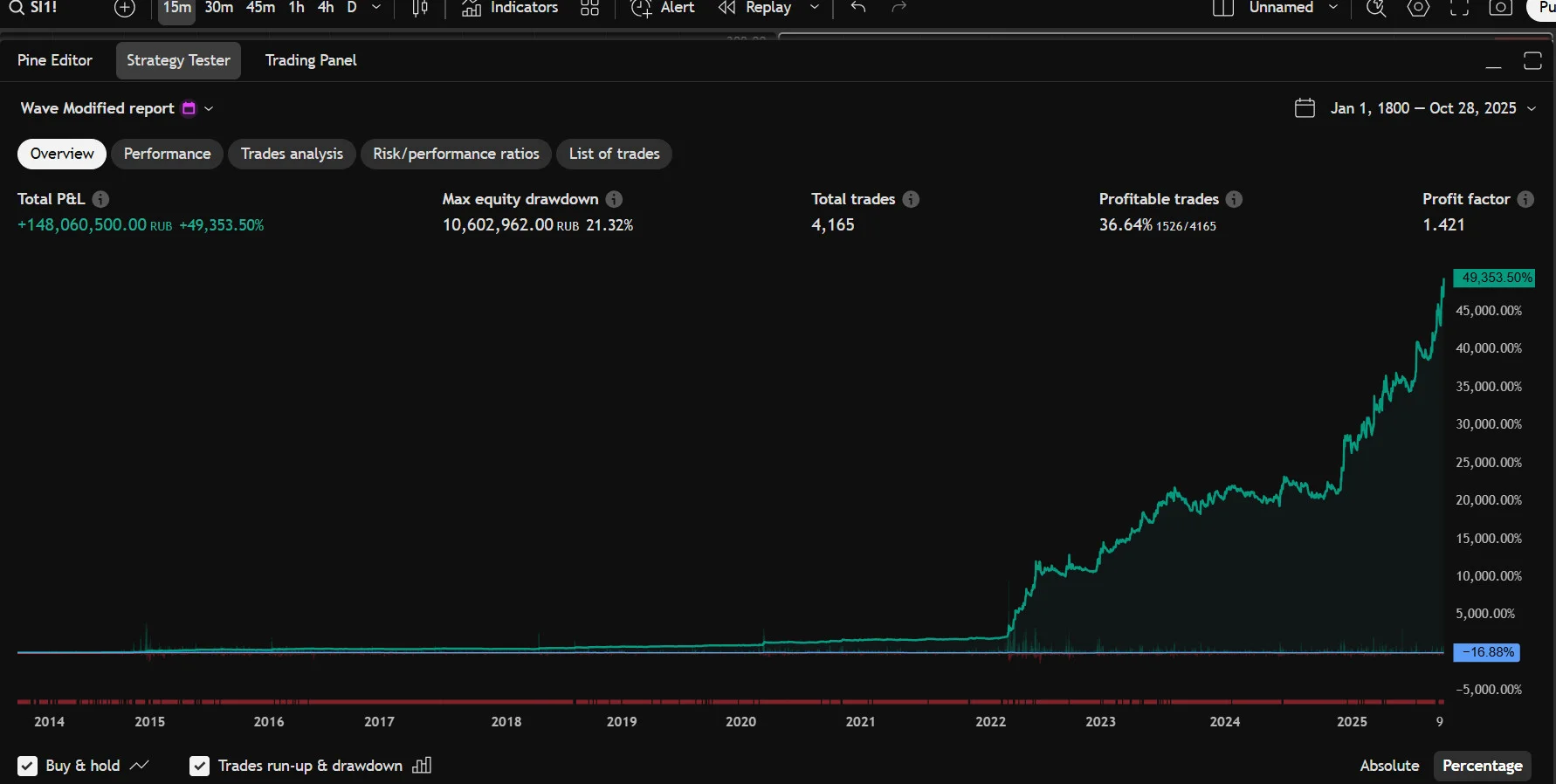Start bar Replay mode
The height and width of the screenshot is (784, 1556).
[754, 8]
